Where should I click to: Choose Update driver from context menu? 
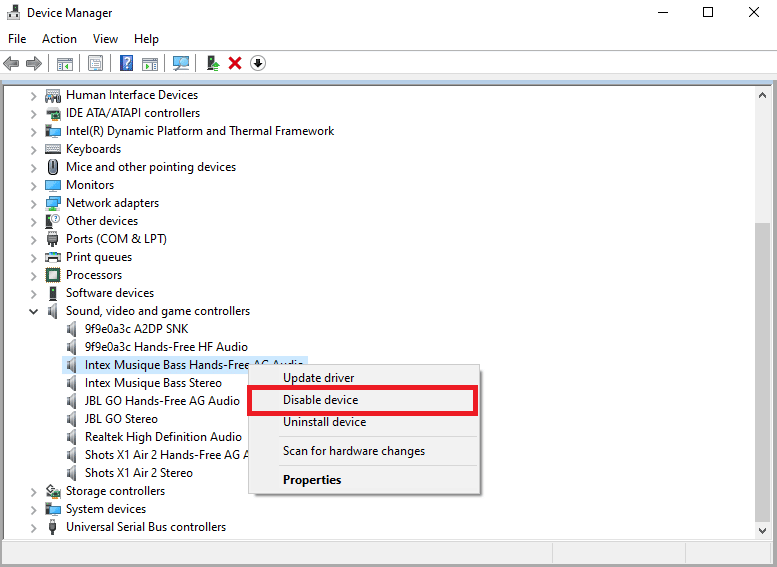pos(364,378)
